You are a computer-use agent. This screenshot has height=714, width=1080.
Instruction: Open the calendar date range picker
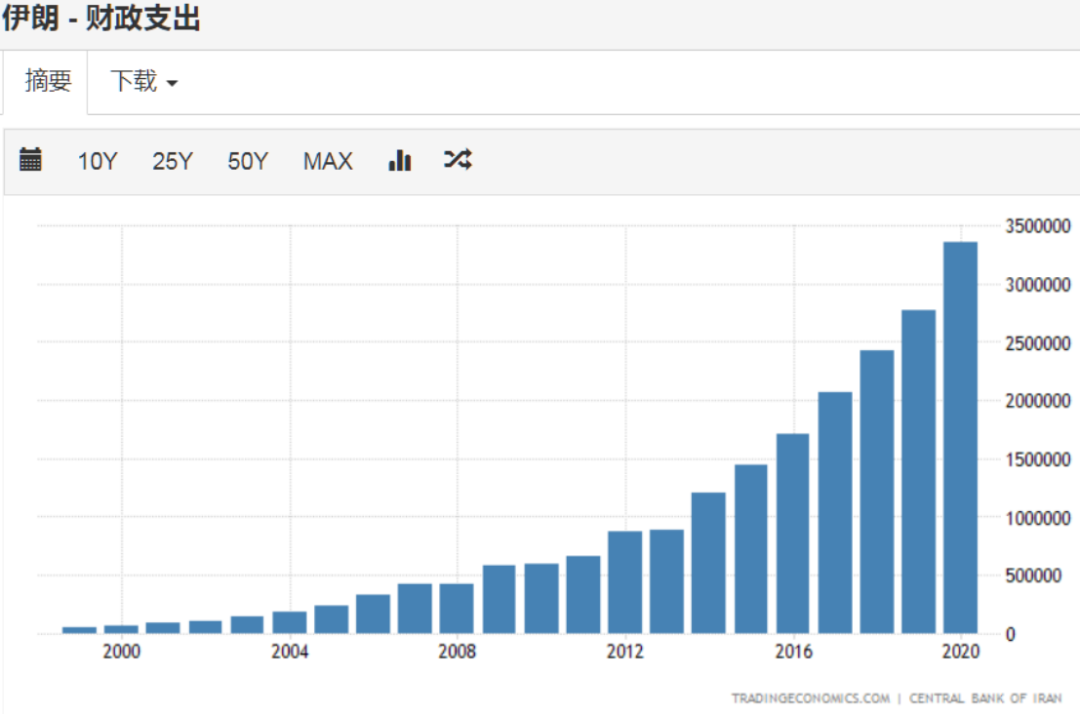(x=30, y=160)
